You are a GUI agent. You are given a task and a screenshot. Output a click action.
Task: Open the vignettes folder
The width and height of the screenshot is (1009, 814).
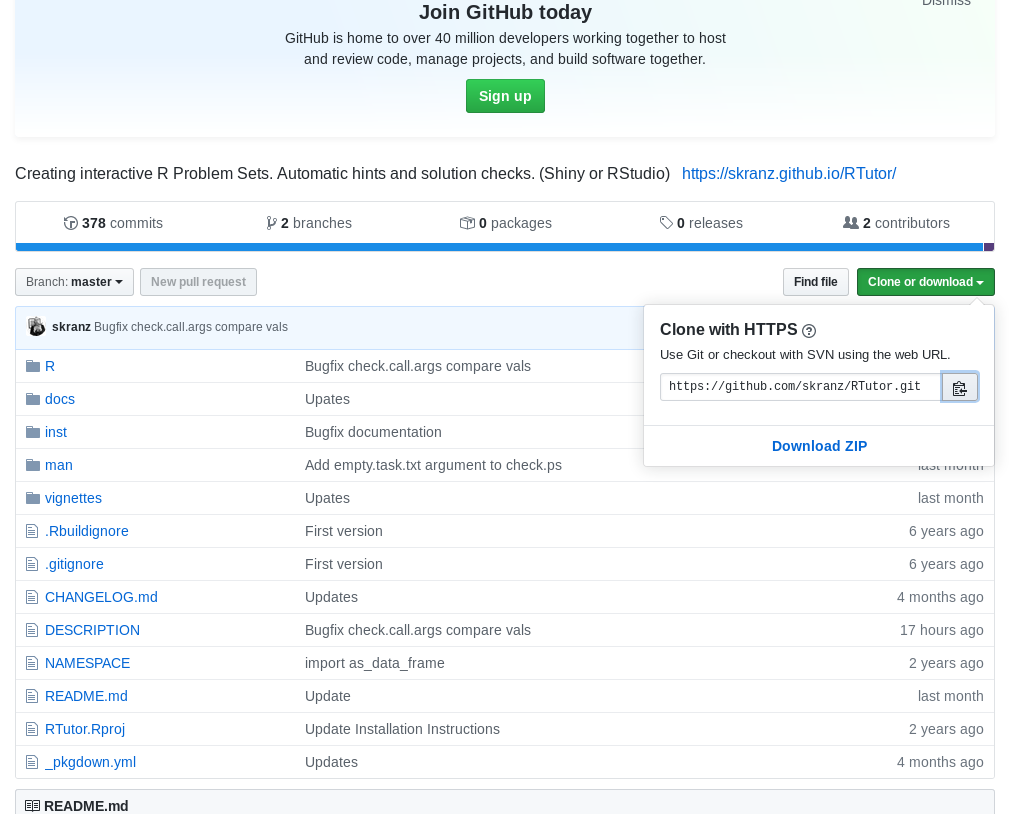[73, 498]
